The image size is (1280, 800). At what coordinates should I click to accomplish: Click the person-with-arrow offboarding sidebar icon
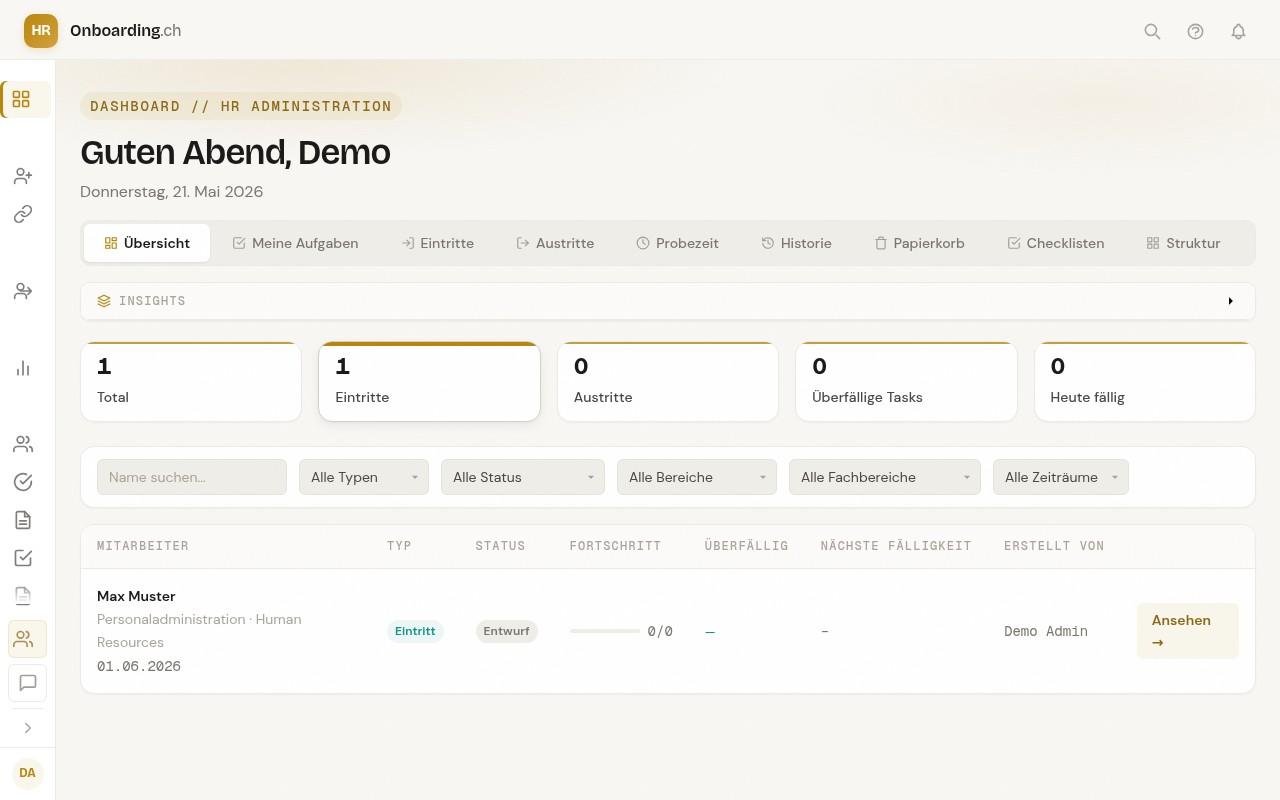point(23,291)
